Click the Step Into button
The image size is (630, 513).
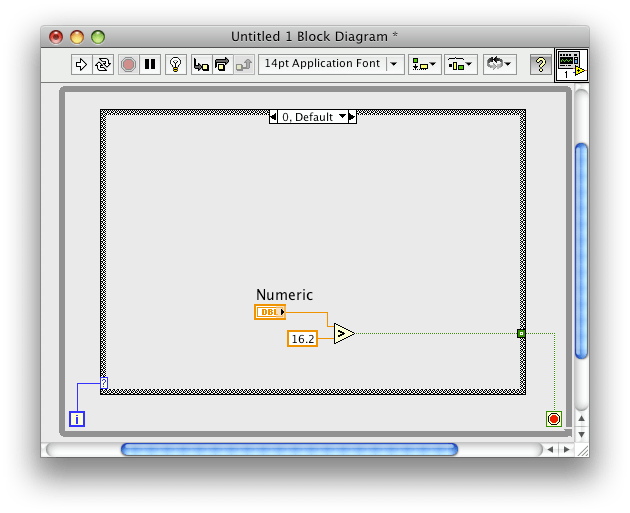[x=201, y=64]
